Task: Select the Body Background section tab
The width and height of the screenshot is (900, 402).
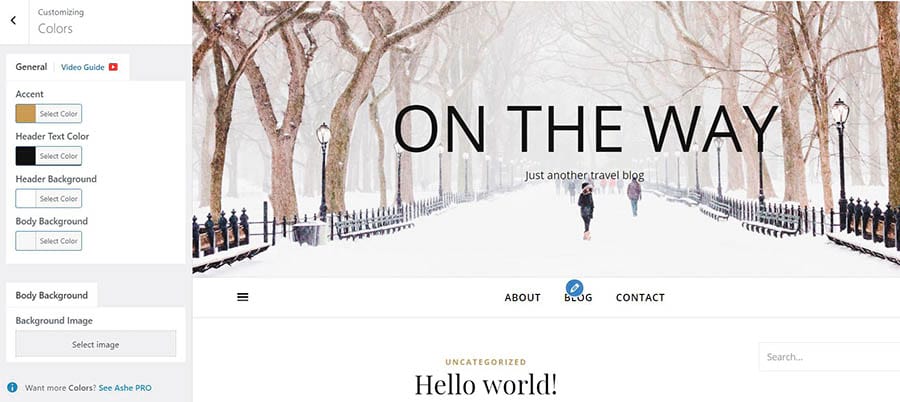Action: click(x=52, y=295)
